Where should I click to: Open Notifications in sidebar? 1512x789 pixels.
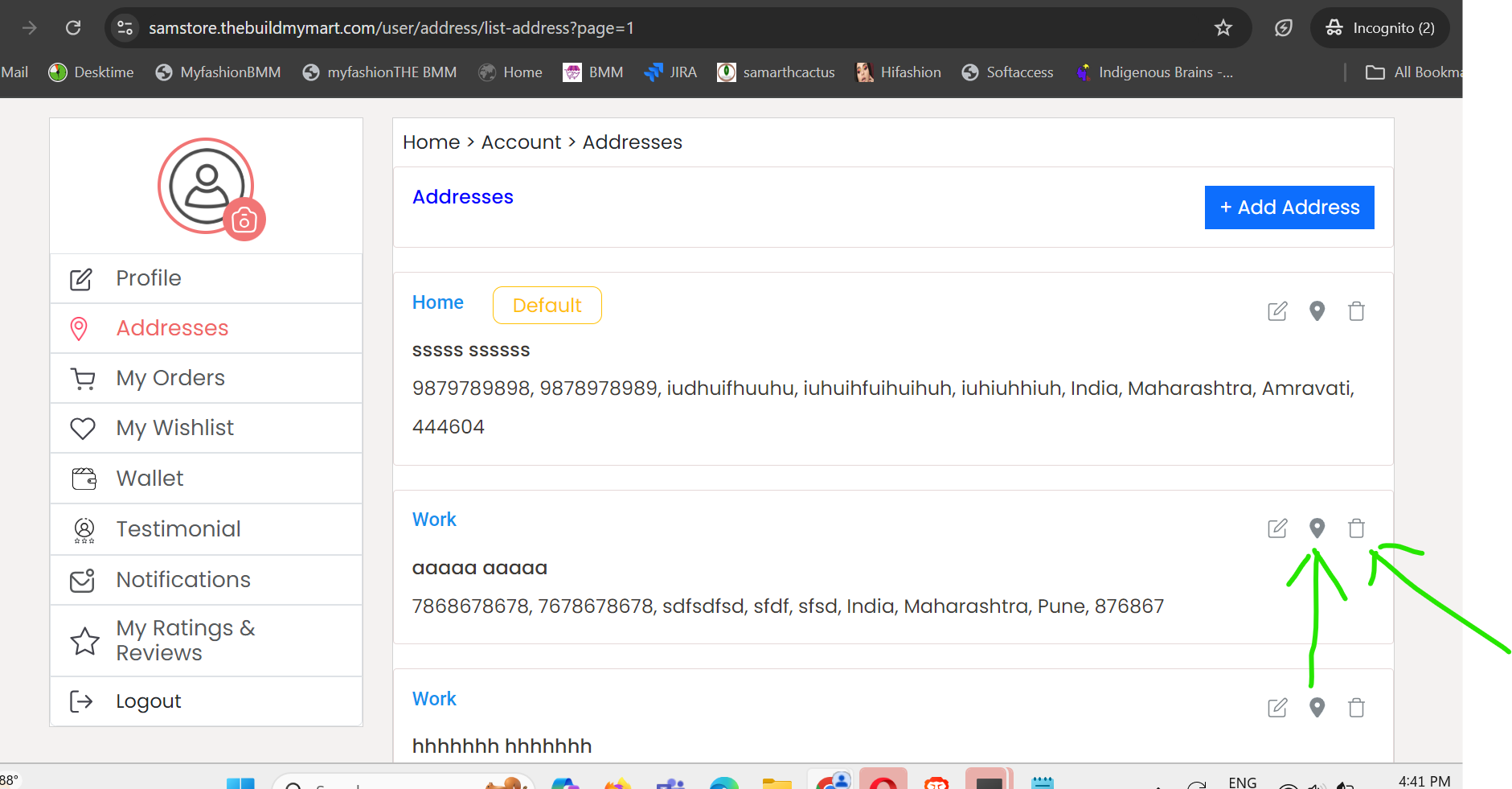coord(207,580)
